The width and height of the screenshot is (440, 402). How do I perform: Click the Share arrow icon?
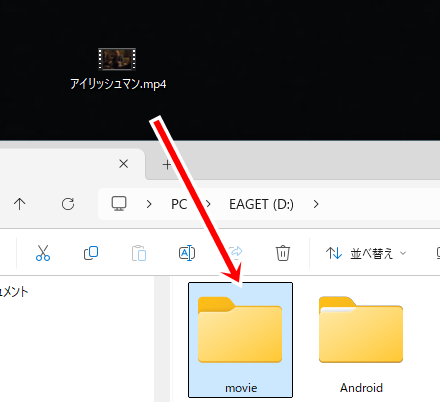pos(235,253)
